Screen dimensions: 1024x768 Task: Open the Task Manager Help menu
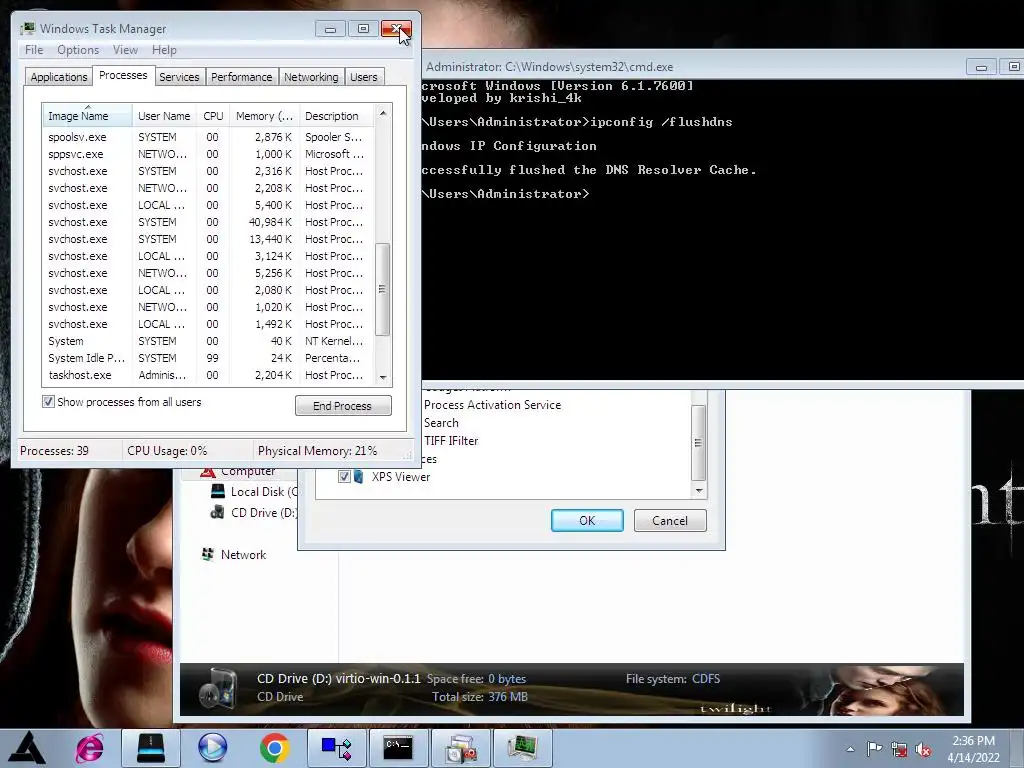click(164, 50)
